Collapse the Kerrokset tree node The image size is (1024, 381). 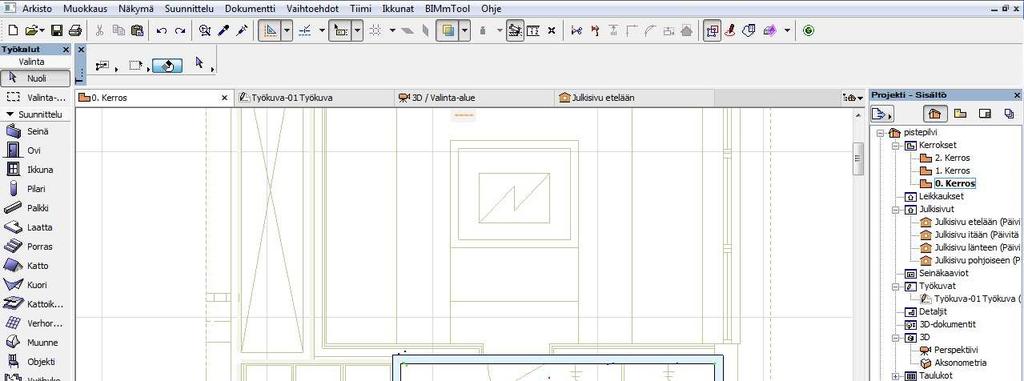click(x=894, y=145)
